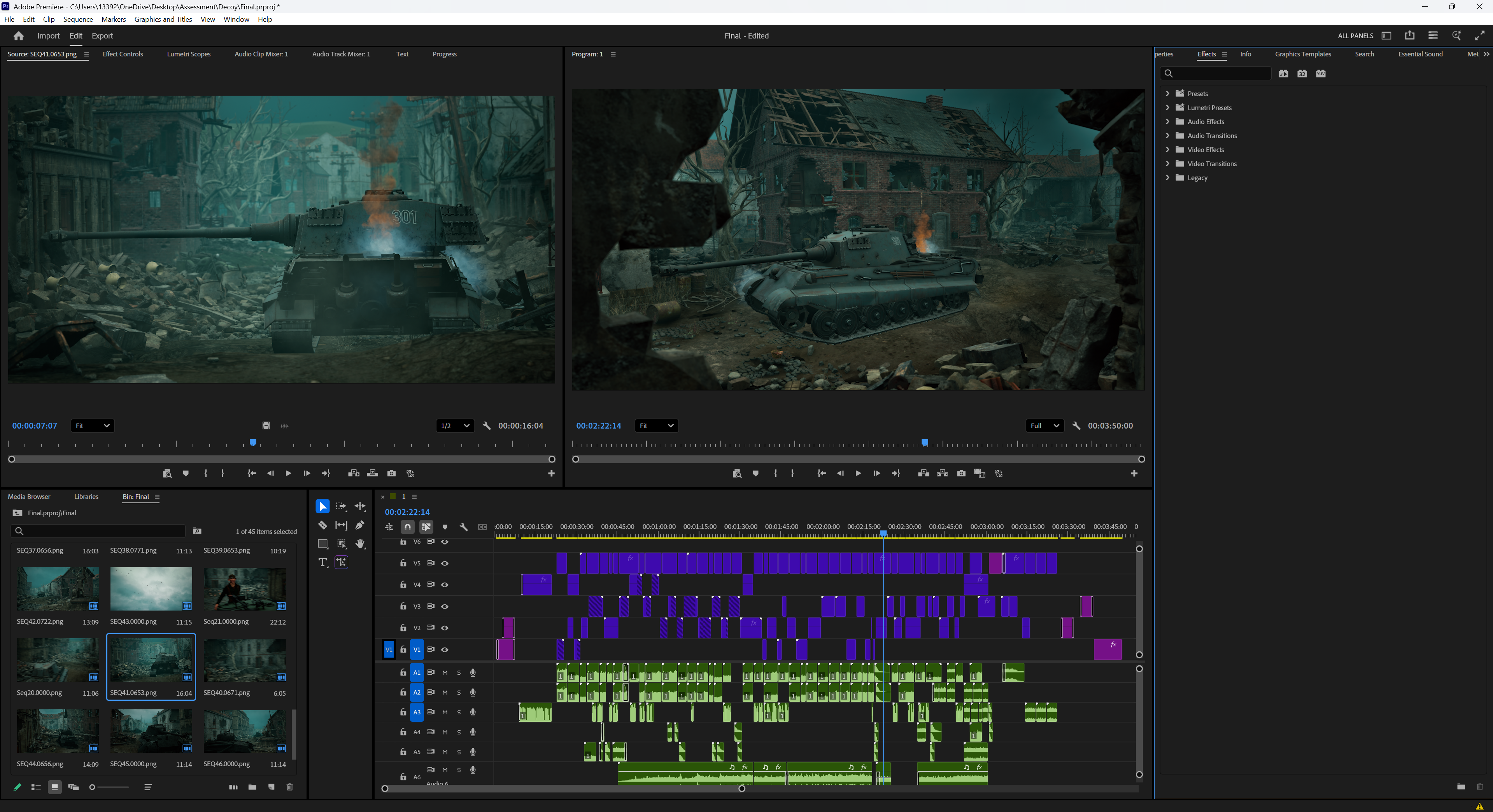Create new custom bin in Effects panel
Screen dimensions: 1493x812
(1461, 786)
